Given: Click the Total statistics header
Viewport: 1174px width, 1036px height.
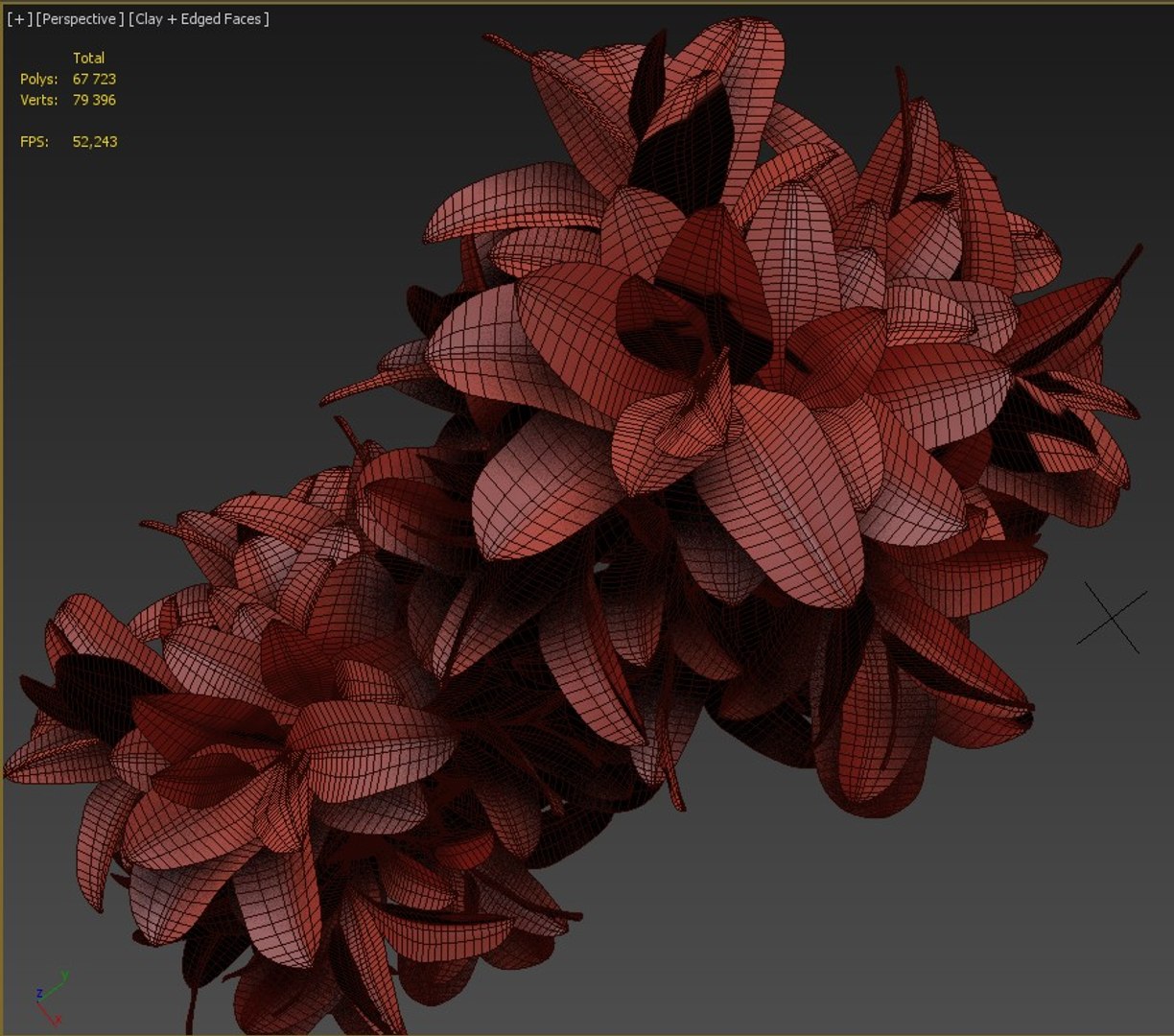Looking at the screenshot, I should click(88, 58).
